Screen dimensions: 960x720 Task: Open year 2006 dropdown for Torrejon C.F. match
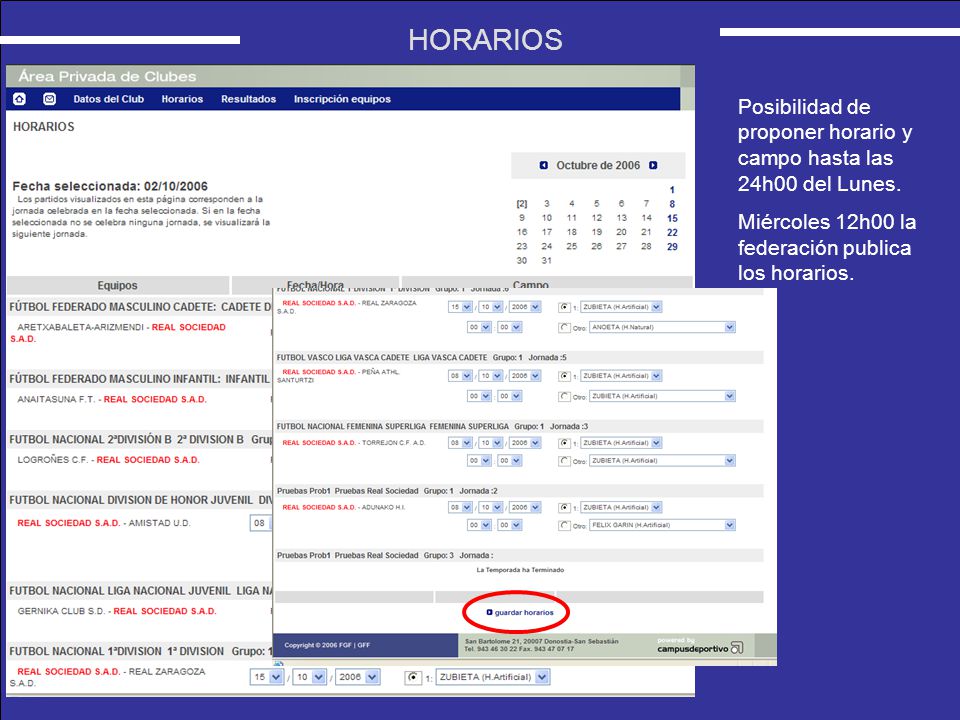525,443
